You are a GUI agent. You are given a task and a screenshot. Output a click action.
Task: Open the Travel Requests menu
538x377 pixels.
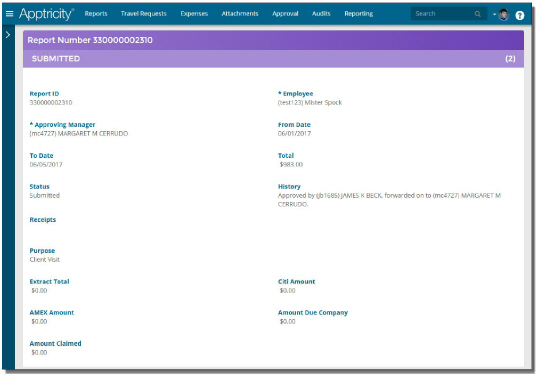(143, 14)
